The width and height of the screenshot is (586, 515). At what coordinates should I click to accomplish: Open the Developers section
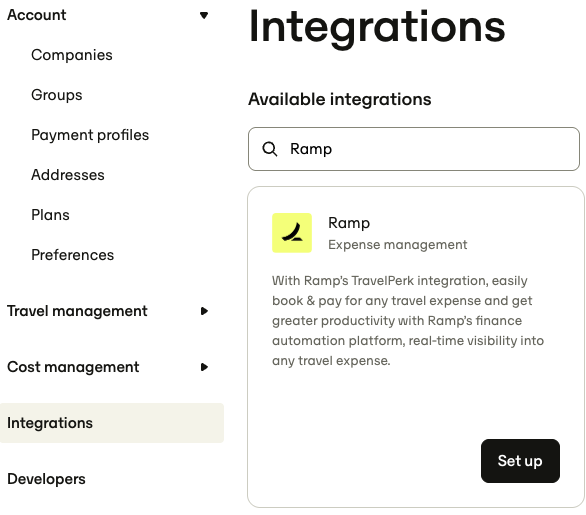46,479
